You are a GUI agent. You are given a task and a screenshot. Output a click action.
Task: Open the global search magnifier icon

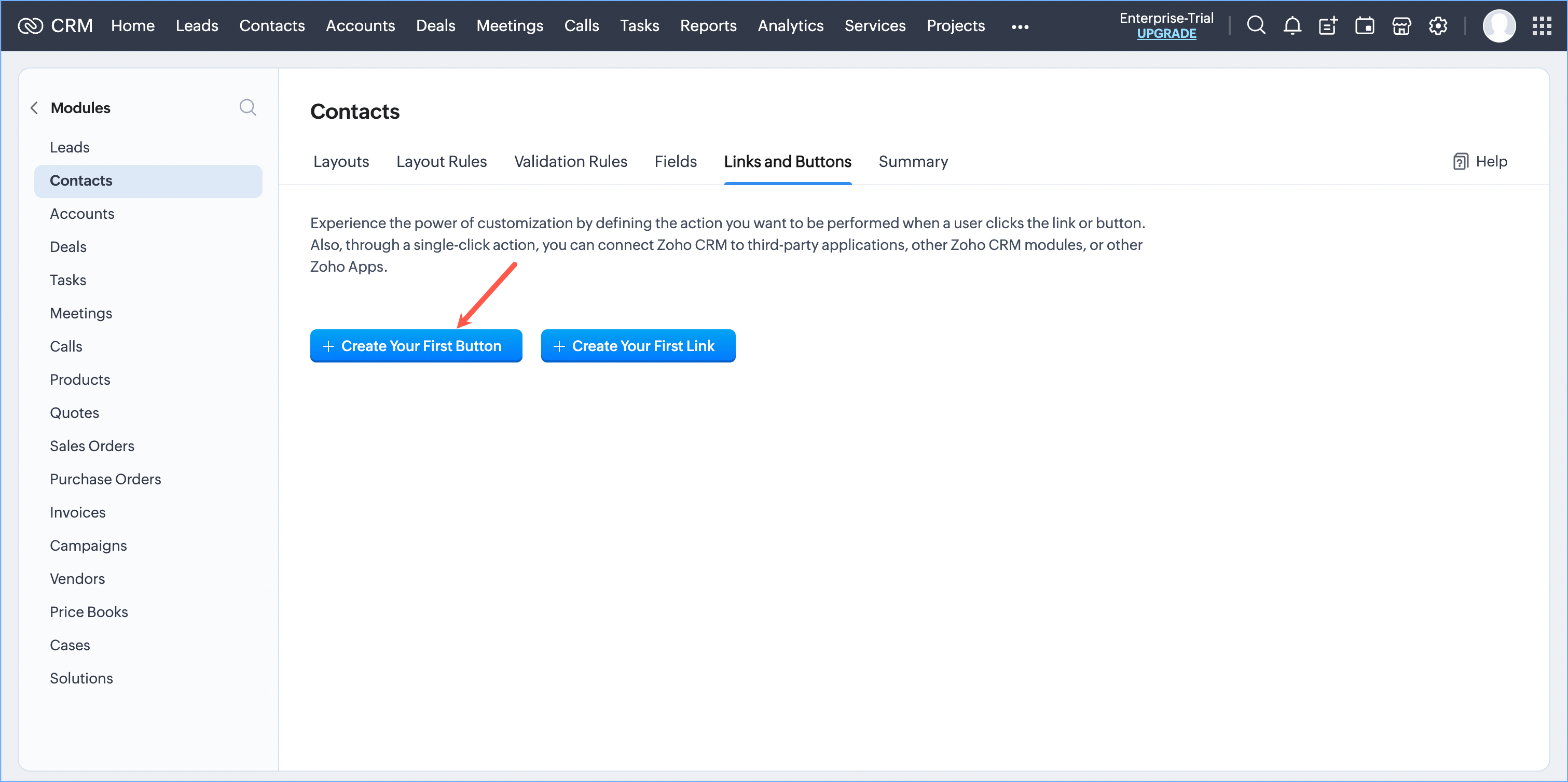coord(1256,25)
